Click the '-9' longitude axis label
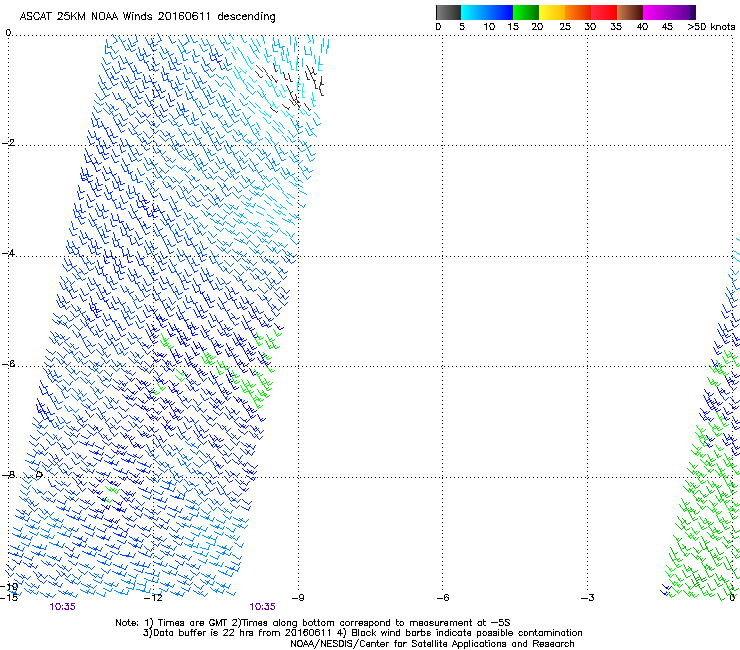Image resolution: width=740 pixels, height=650 pixels. pos(298,598)
